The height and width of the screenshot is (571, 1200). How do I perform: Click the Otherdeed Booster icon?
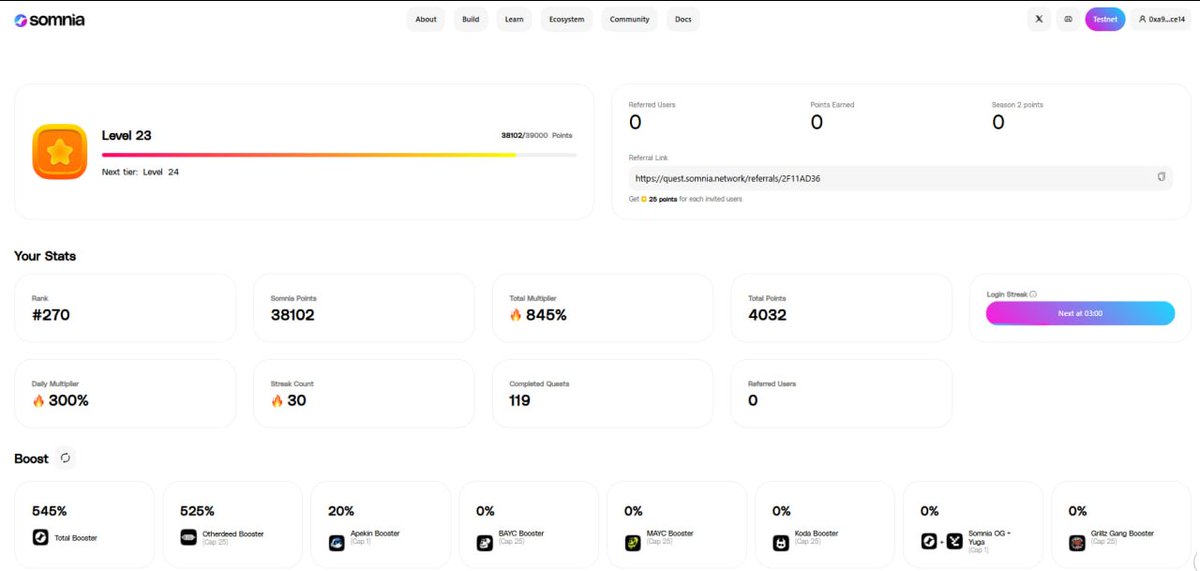coord(188,537)
